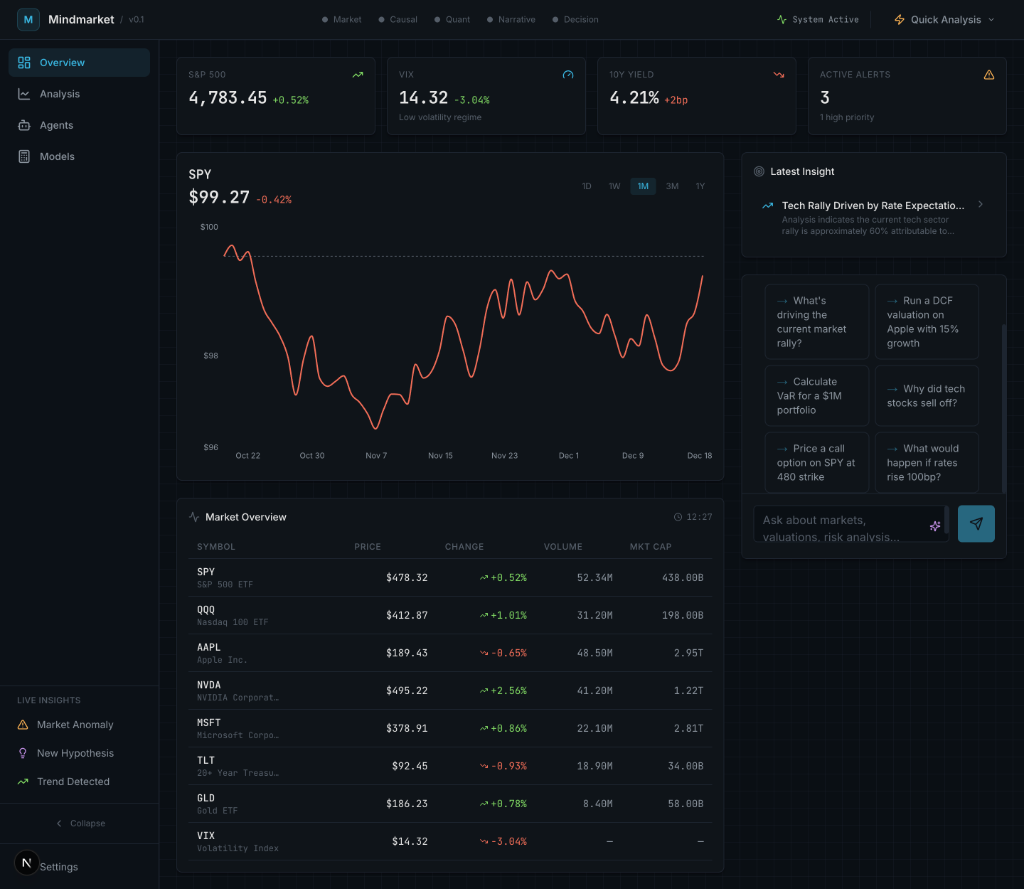The image size is (1024, 889).
Task: Click the down-trend arrow in the AAPL row
Action: (x=484, y=653)
